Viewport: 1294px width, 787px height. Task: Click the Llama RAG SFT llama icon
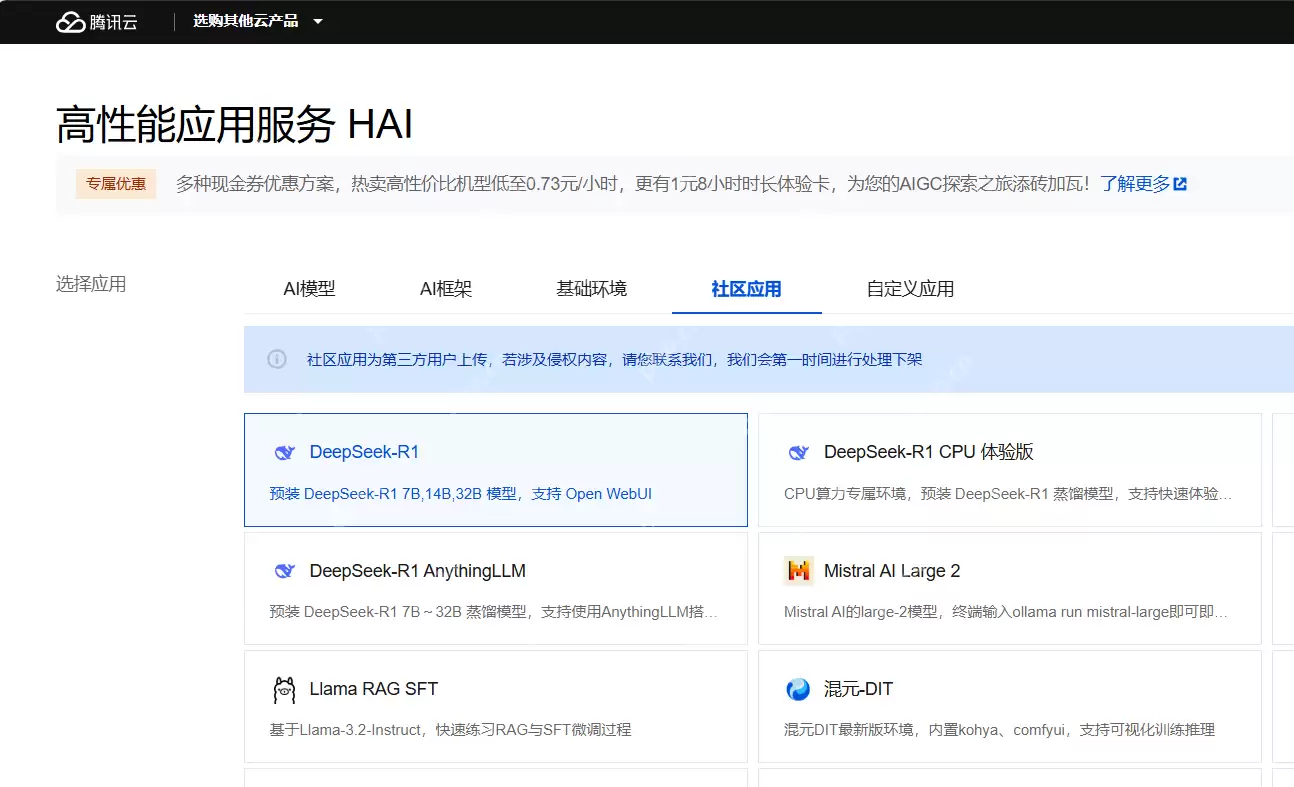(284, 689)
